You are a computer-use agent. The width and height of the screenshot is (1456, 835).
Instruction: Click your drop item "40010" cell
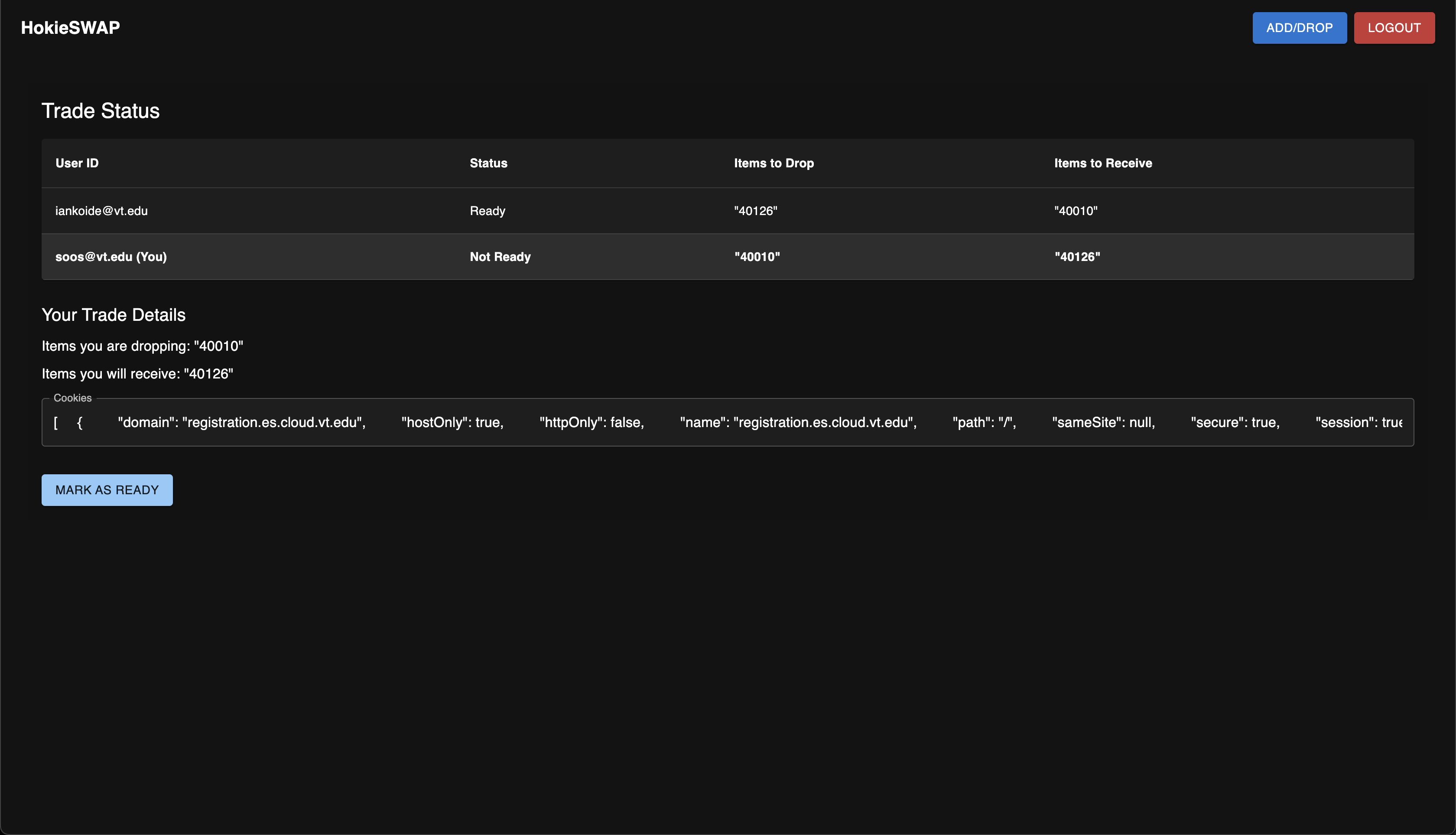click(x=757, y=257)
